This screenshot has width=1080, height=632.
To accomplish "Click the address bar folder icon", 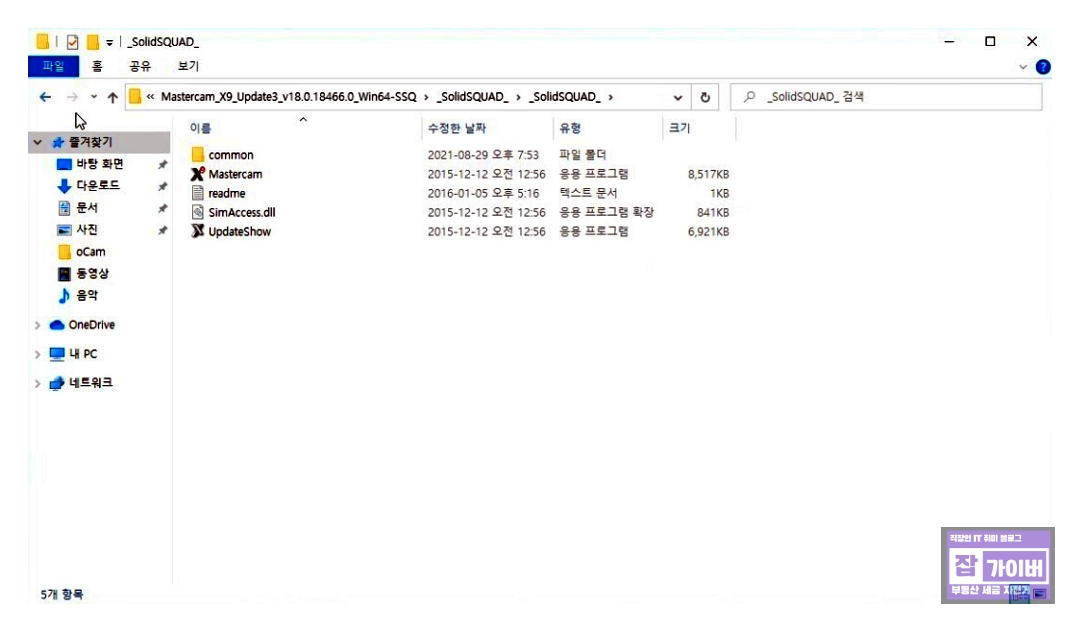I will (135, 96).
